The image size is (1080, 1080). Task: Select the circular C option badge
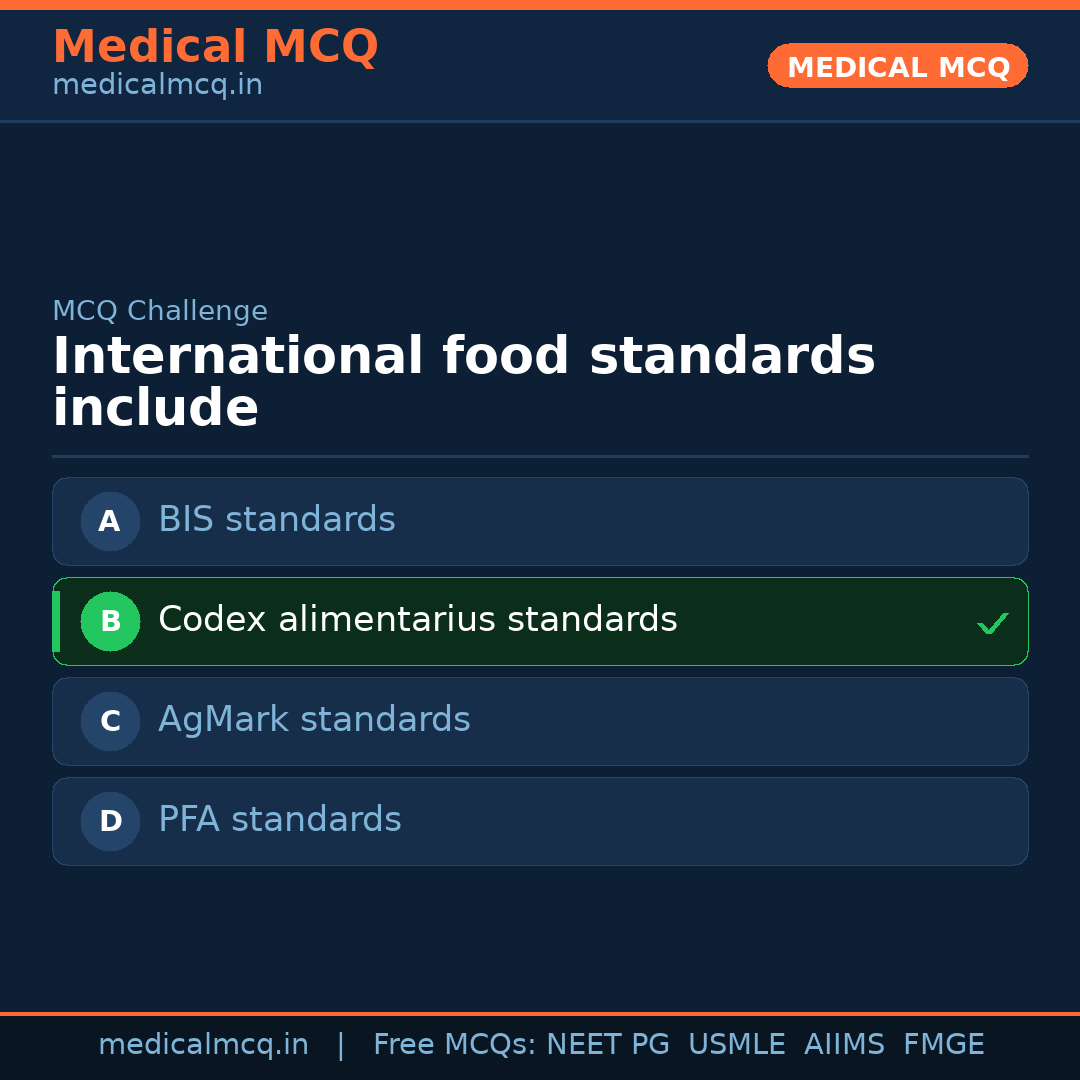click(110, 721)
